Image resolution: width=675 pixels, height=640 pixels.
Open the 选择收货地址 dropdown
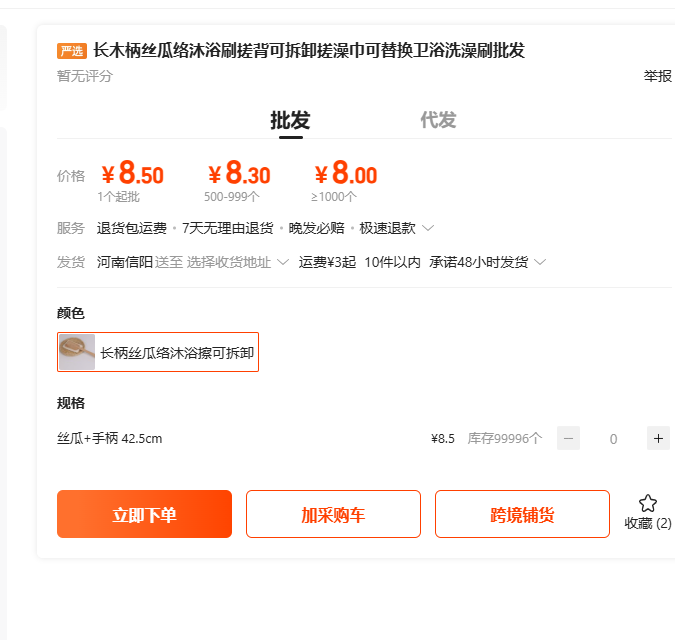pyautogui.click(x=238, y=262)
